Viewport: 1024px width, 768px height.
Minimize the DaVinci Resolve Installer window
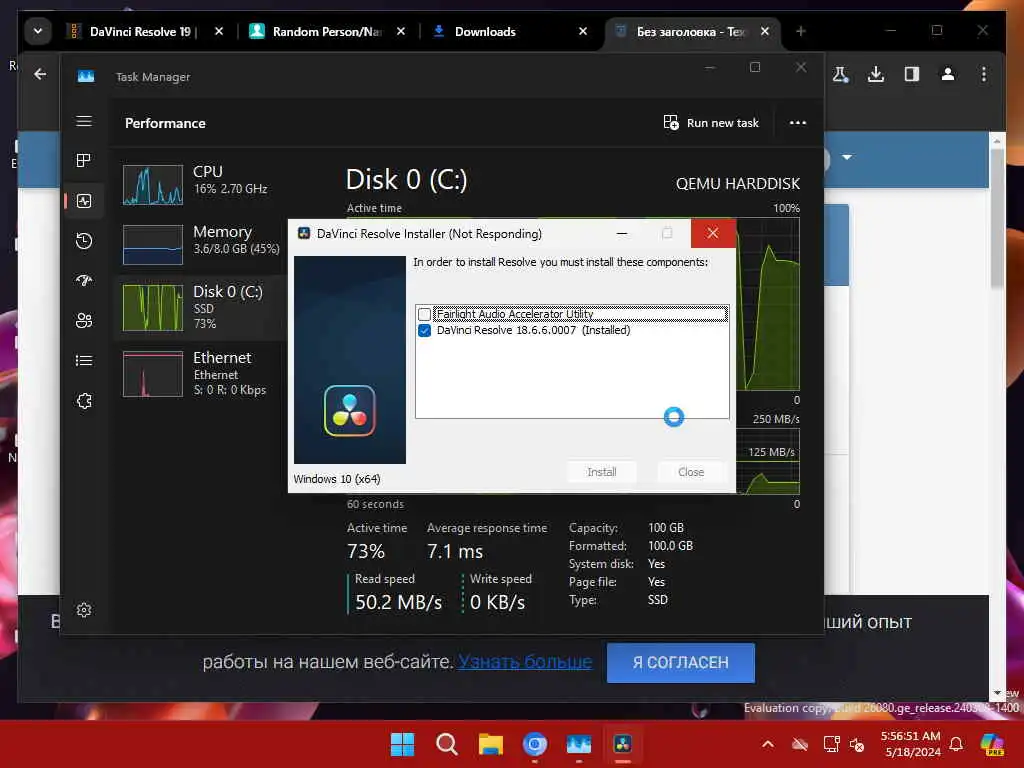622,233
